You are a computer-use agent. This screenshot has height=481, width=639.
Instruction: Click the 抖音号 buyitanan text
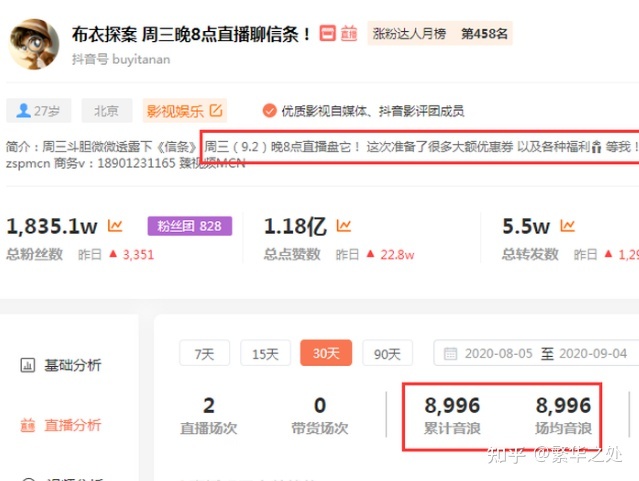click(121, 60)
